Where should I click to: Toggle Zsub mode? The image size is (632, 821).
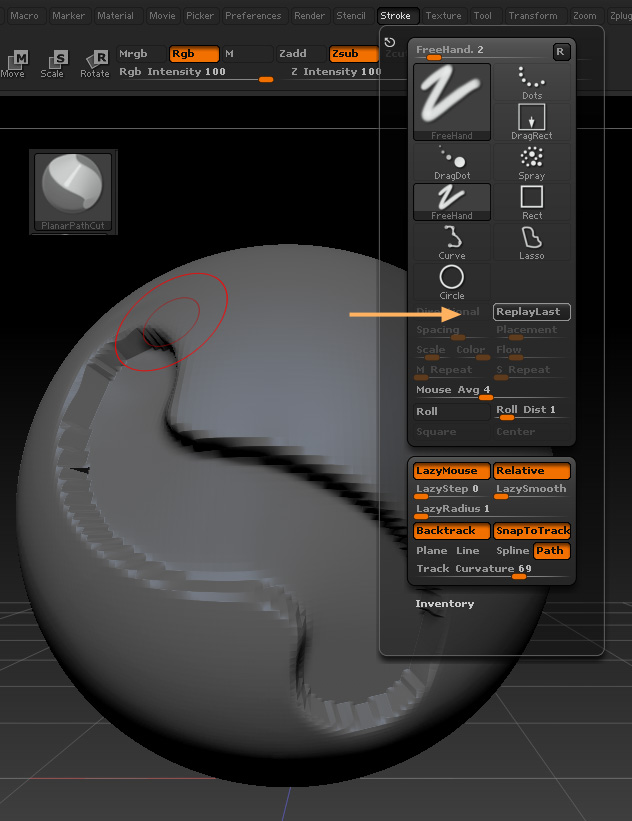pos(353,53)
